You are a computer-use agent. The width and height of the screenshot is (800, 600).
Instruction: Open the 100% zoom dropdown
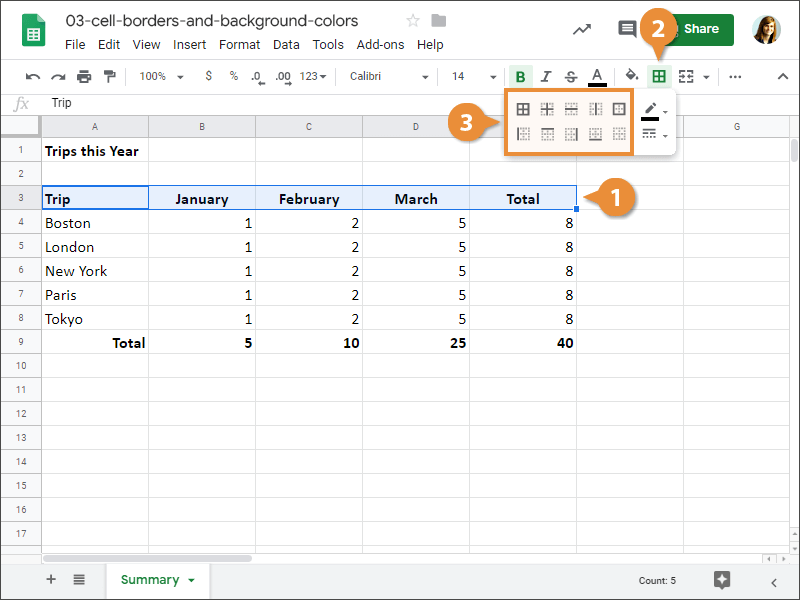pyautogui.click(x=161, y=77)
